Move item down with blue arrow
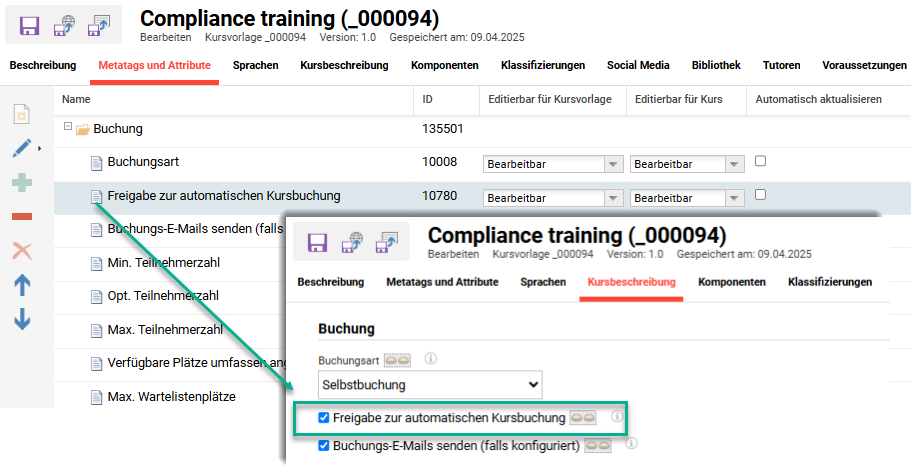Image resolution: width=911 pixels, height=472 pixels. tap(22, 320)
